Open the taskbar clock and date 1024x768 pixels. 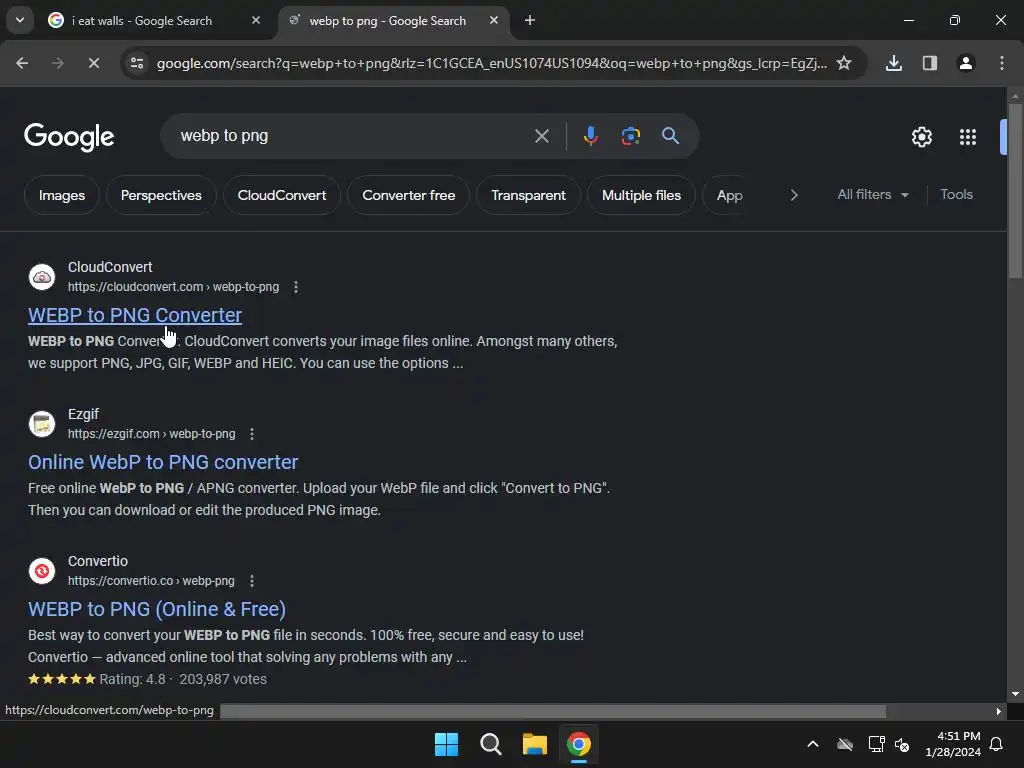tap(953, 744)
